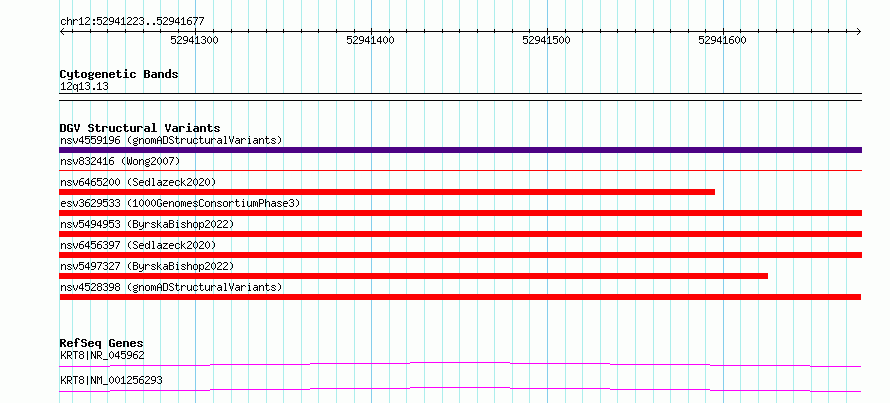
Task: Click the KRT8|NM_001256293 gene label
Action: point(111,380)
